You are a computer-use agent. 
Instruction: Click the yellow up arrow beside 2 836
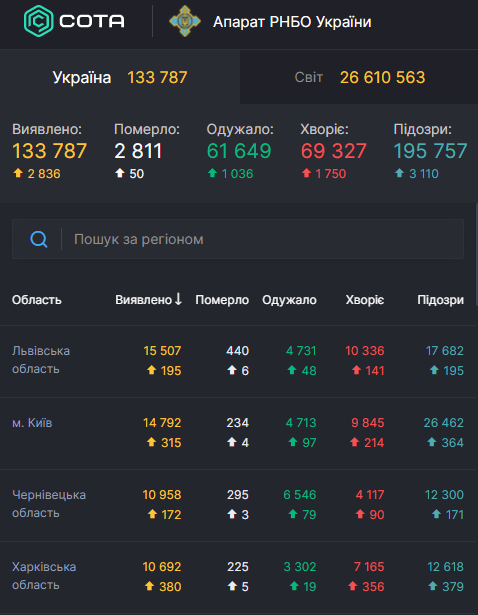[18, 173]
